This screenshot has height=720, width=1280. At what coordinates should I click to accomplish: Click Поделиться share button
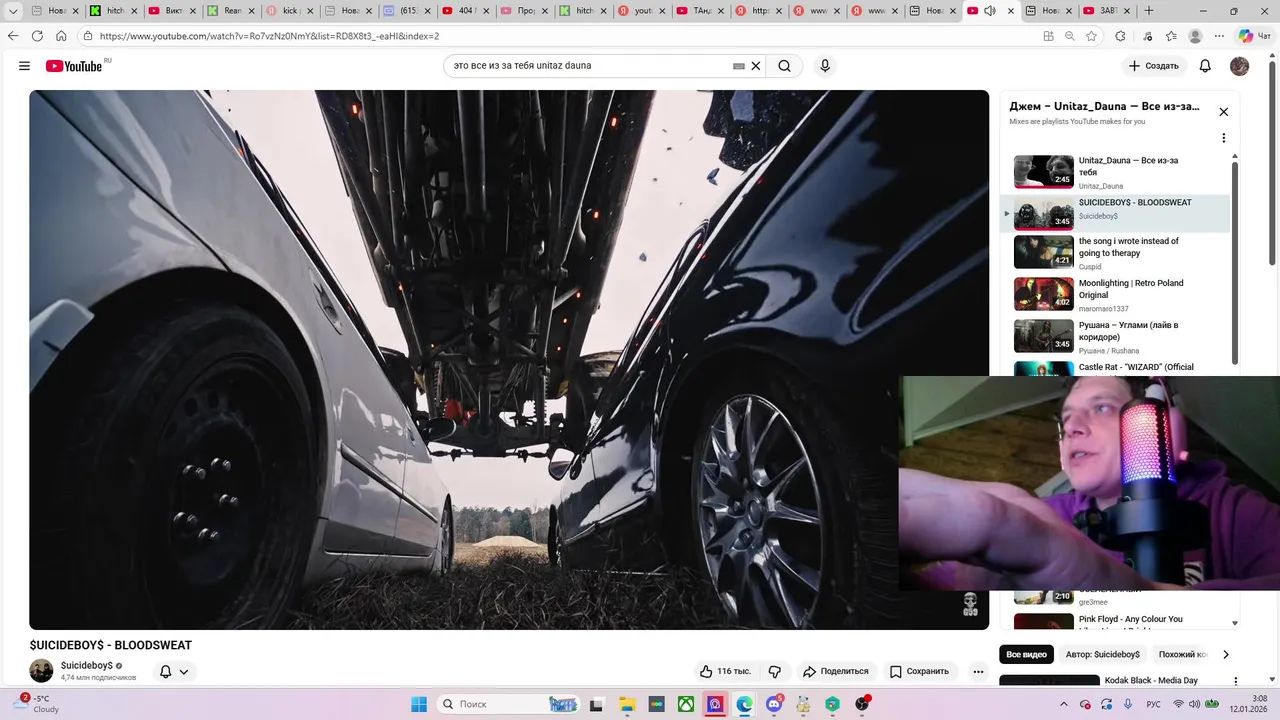tap(836, 671)
